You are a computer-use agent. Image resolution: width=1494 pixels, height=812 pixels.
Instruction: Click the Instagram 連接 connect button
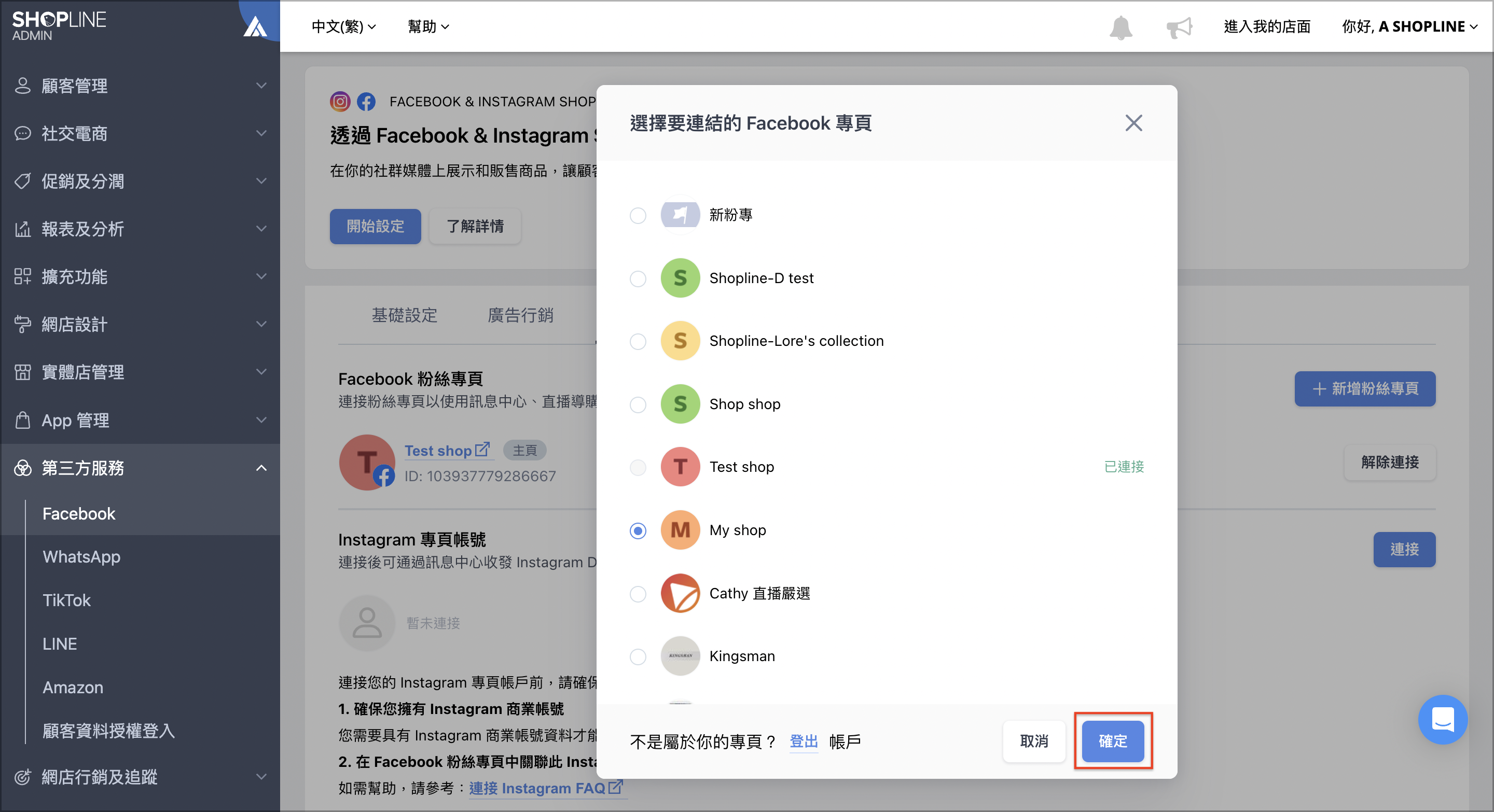pyautogui.click(x=1404, y=549)
